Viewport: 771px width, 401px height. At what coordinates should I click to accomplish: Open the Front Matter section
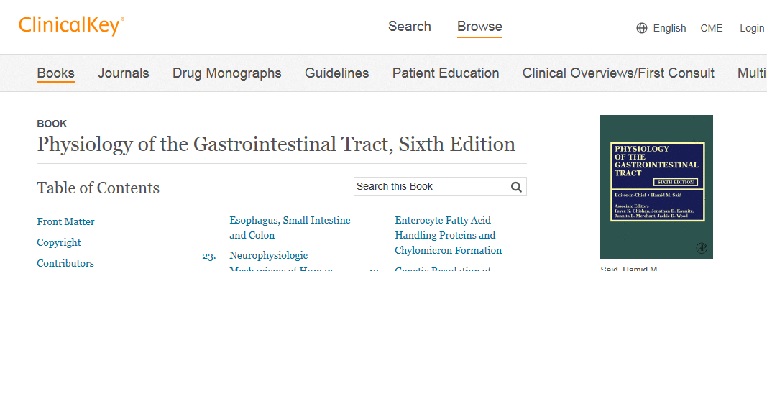(x=66, y=222)
